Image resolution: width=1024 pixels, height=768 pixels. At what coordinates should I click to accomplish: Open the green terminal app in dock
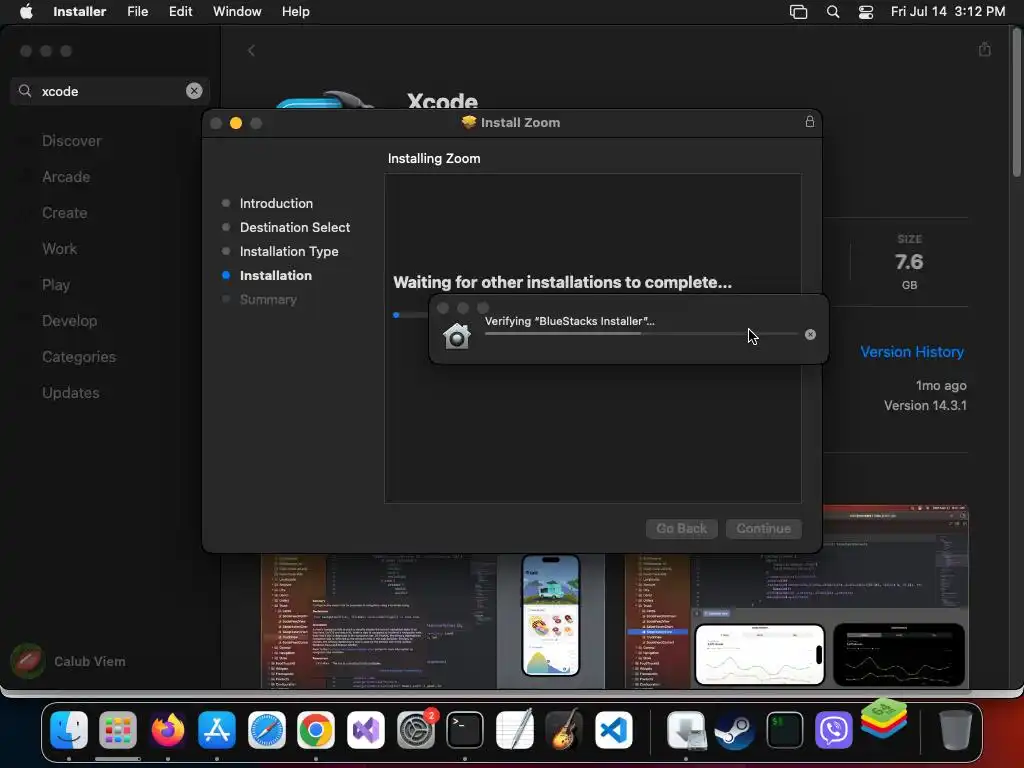(x=784, y=730)
